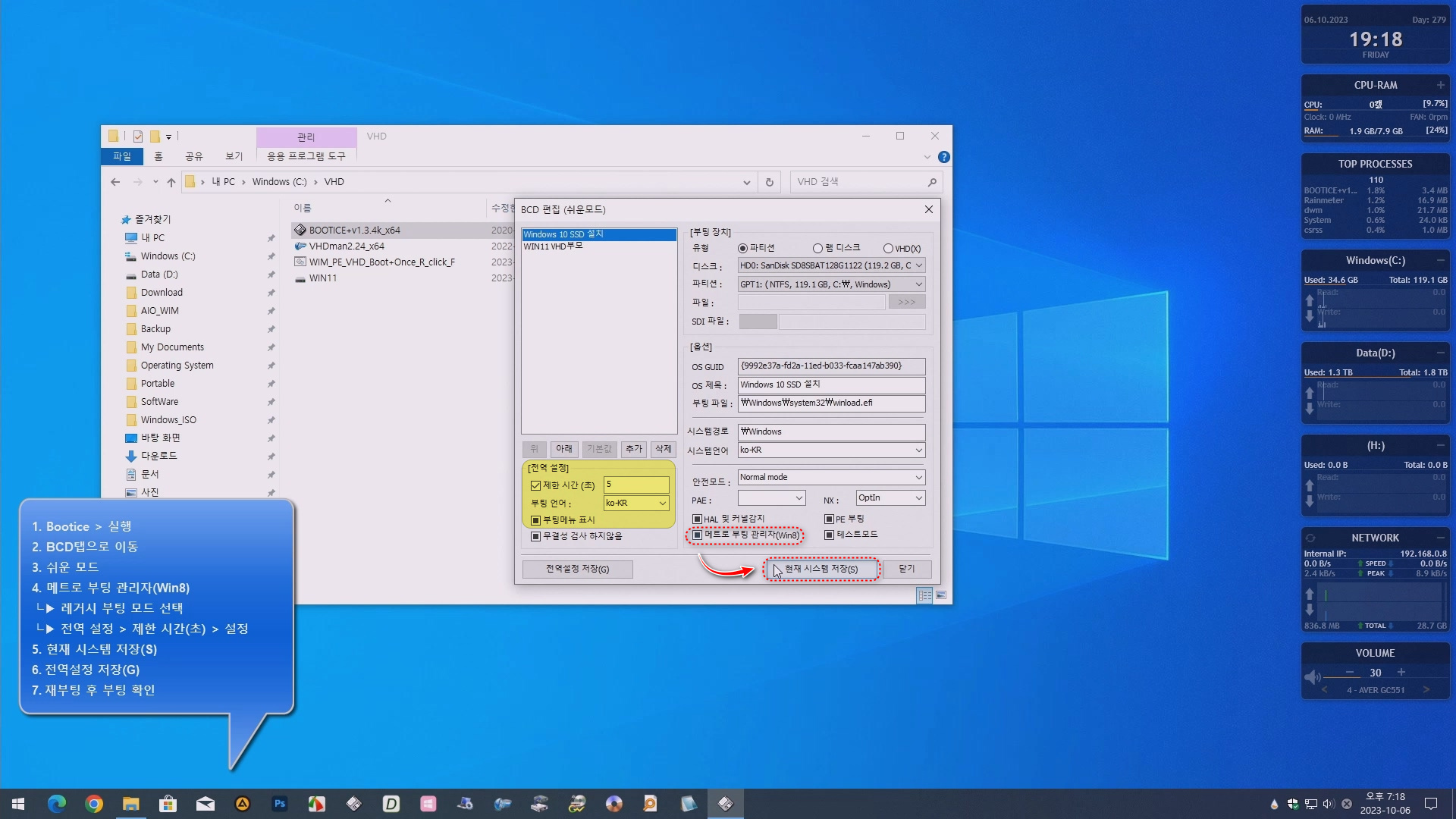
Task: Toggle 무결성 검사 하지않음 checkbox
Action: point(535,536)
